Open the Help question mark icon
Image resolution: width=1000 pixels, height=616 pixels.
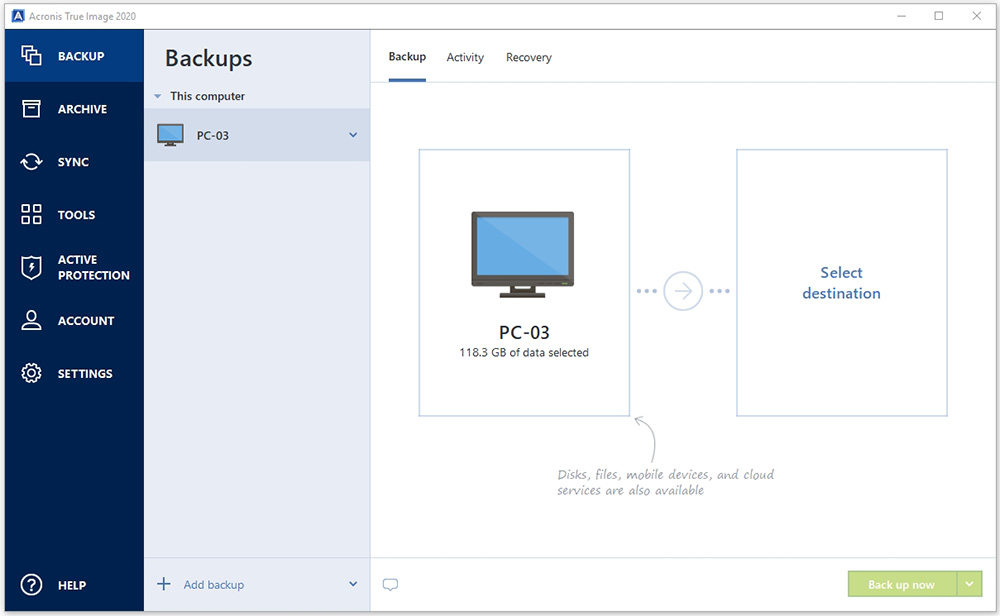[x=31, y=585]
